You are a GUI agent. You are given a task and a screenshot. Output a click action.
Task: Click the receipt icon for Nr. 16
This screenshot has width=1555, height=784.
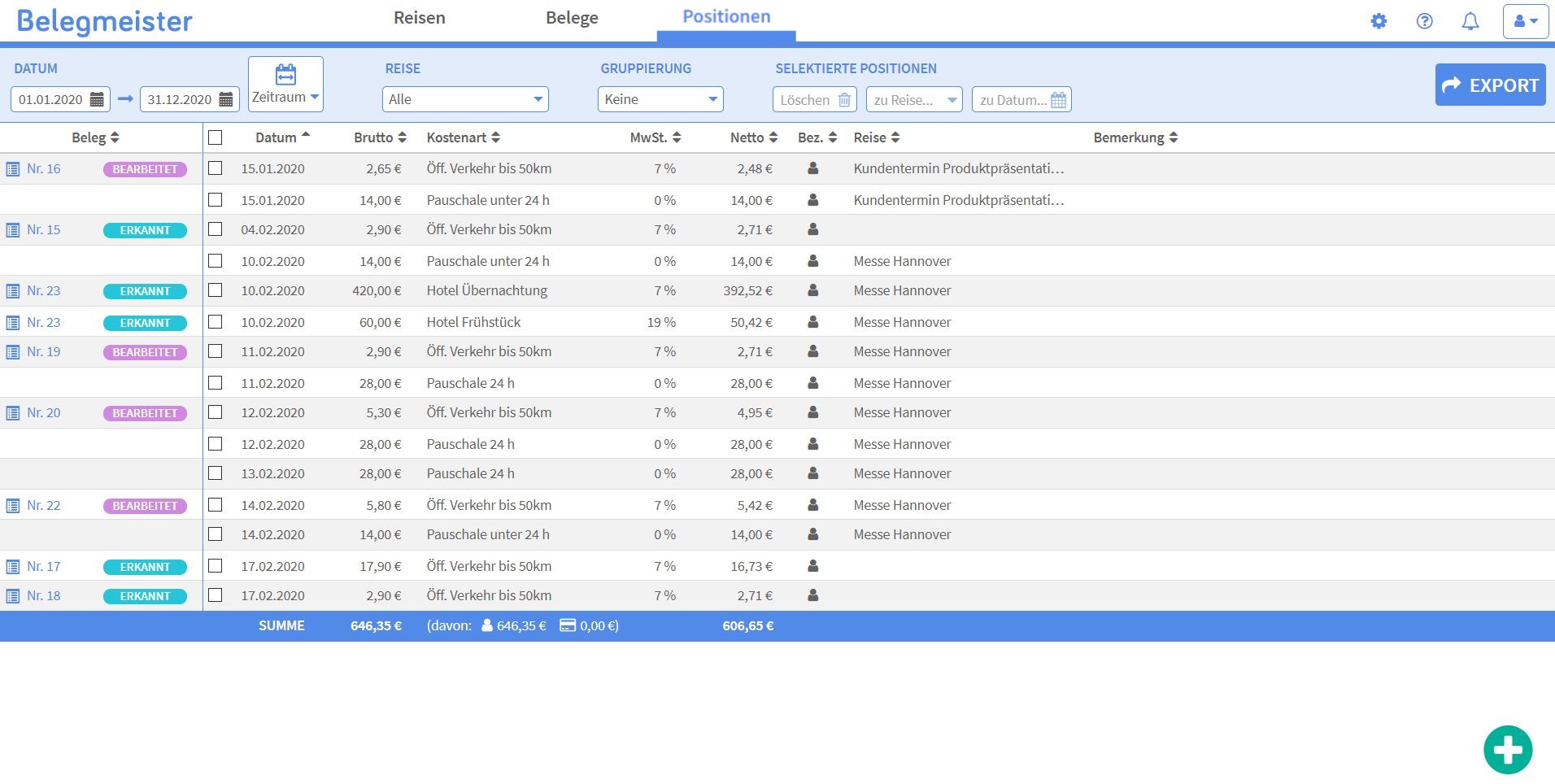click(13, 169)
